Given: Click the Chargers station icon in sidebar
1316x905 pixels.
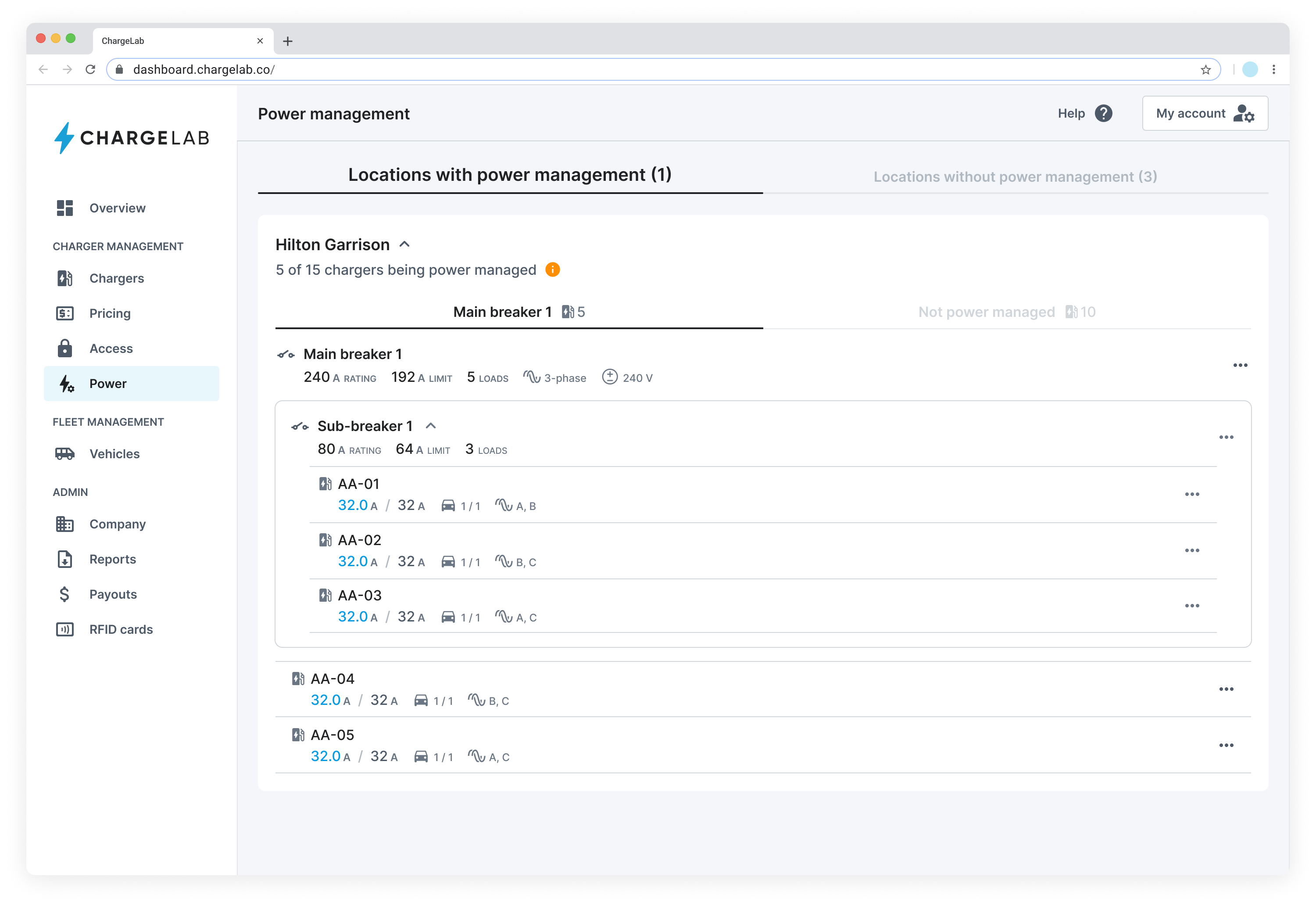Looking at the screenshot, I should point(64,278).
